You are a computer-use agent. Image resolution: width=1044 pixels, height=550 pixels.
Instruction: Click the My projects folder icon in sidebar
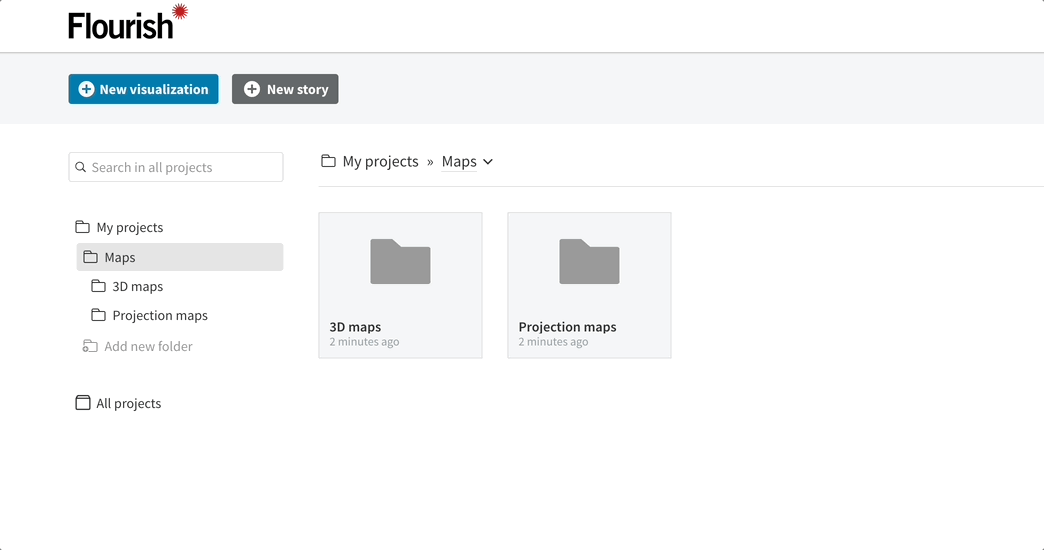coord(83,227)
